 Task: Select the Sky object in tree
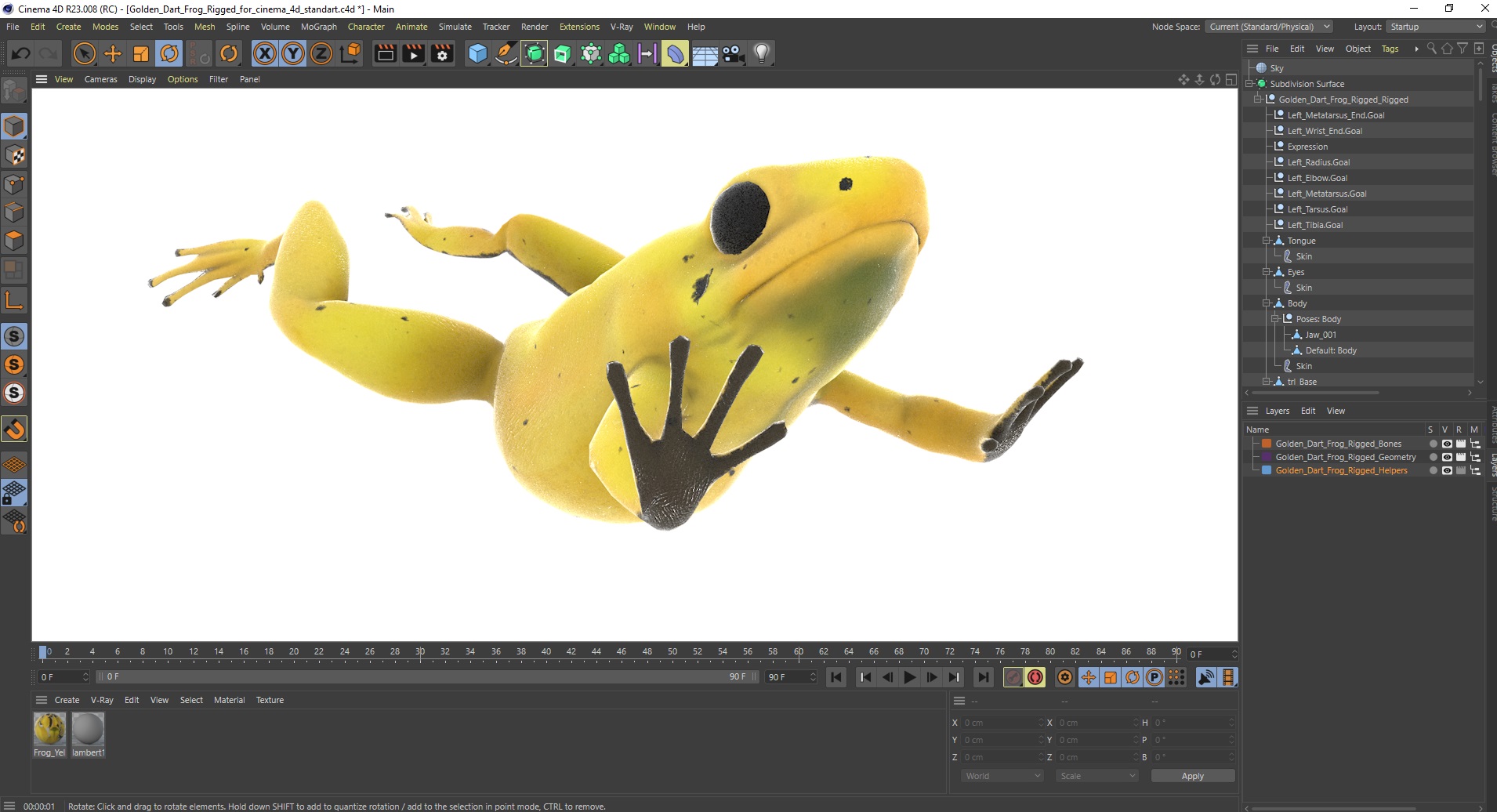(1277, 68)
